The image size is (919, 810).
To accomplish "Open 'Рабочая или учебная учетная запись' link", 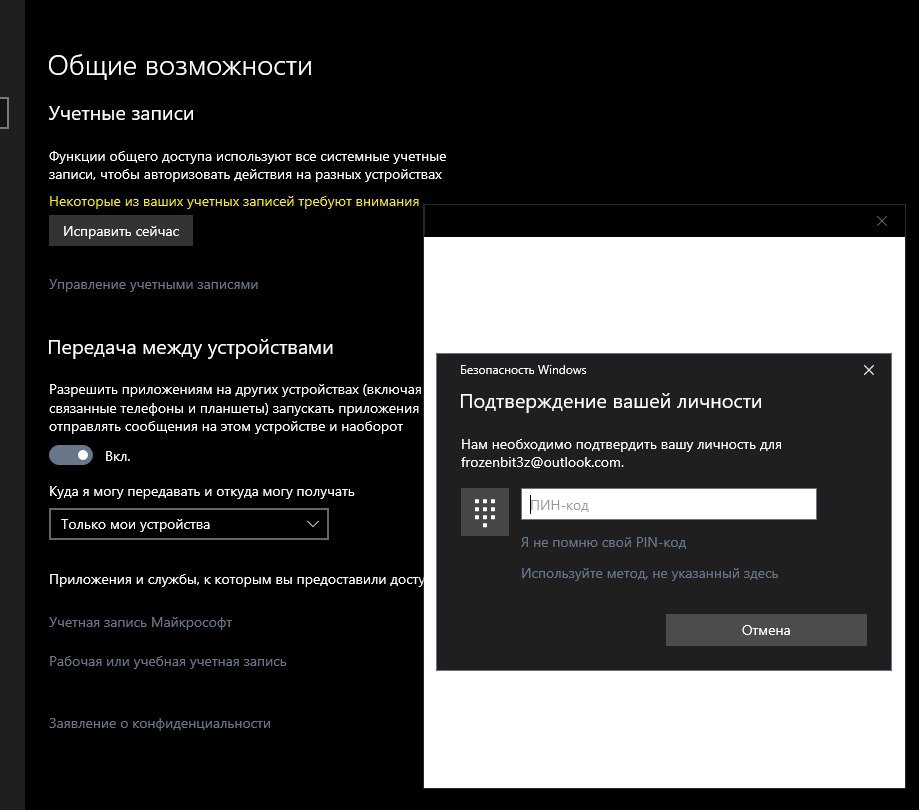I will [x=168, y=661].
